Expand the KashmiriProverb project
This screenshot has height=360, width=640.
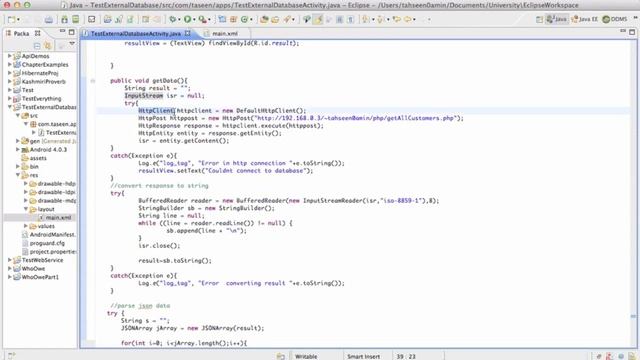[9, 82]
